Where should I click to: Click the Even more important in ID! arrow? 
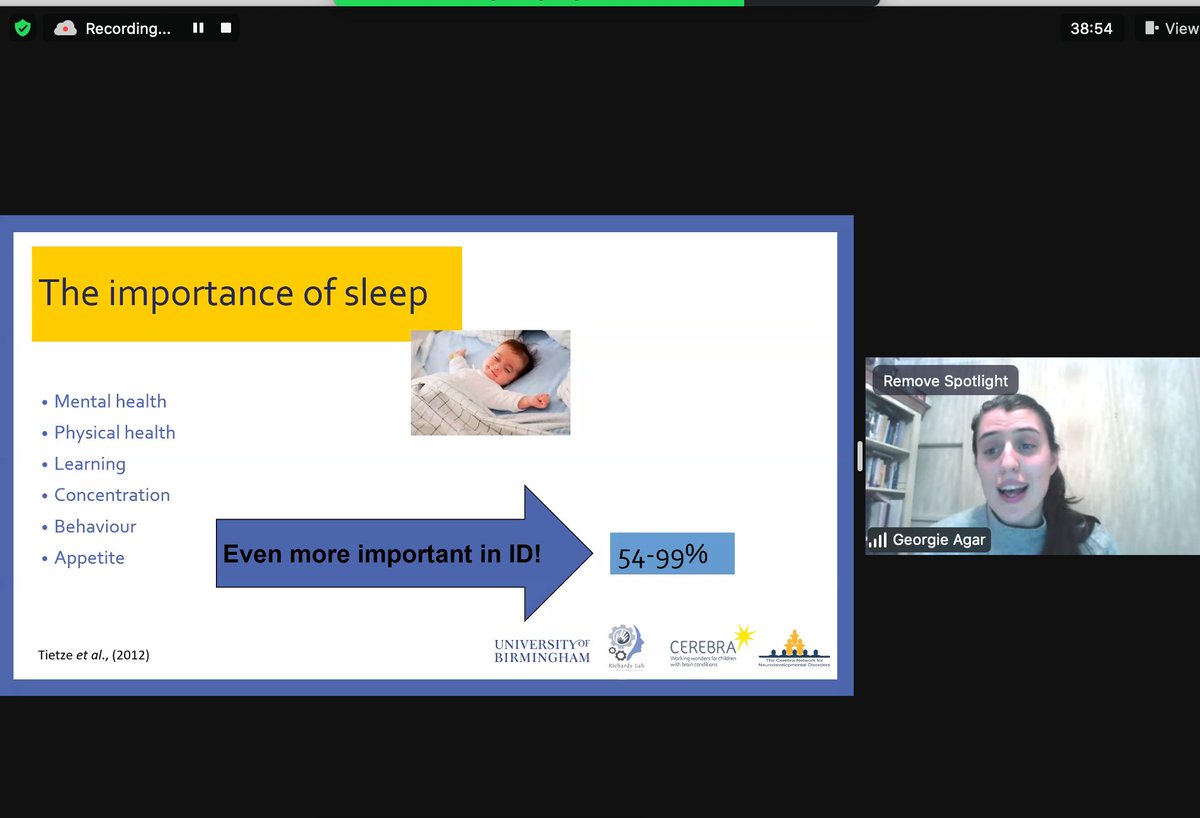(404, 553)
